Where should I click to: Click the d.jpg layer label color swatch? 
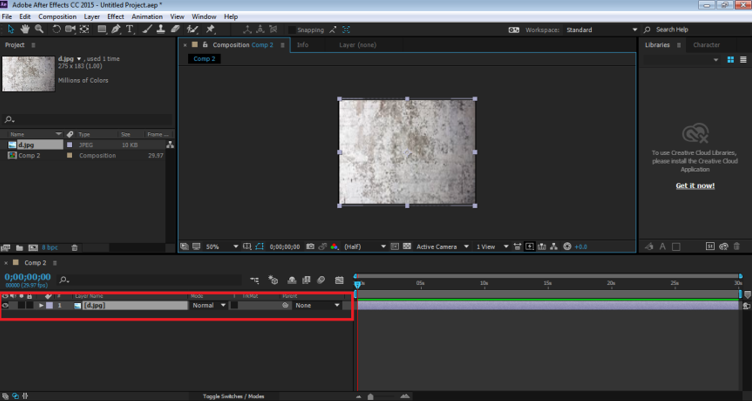coord(49,305)
